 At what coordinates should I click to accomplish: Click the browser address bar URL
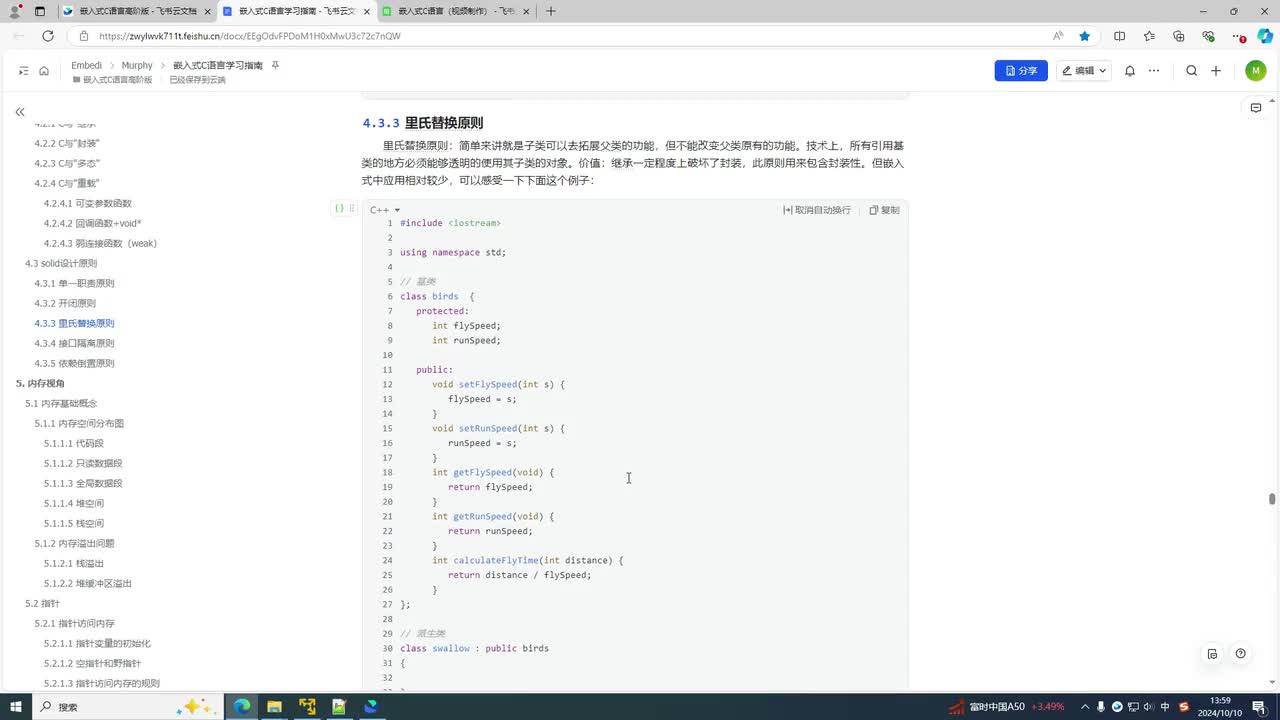pyautogui.click(x=250, y=36)
